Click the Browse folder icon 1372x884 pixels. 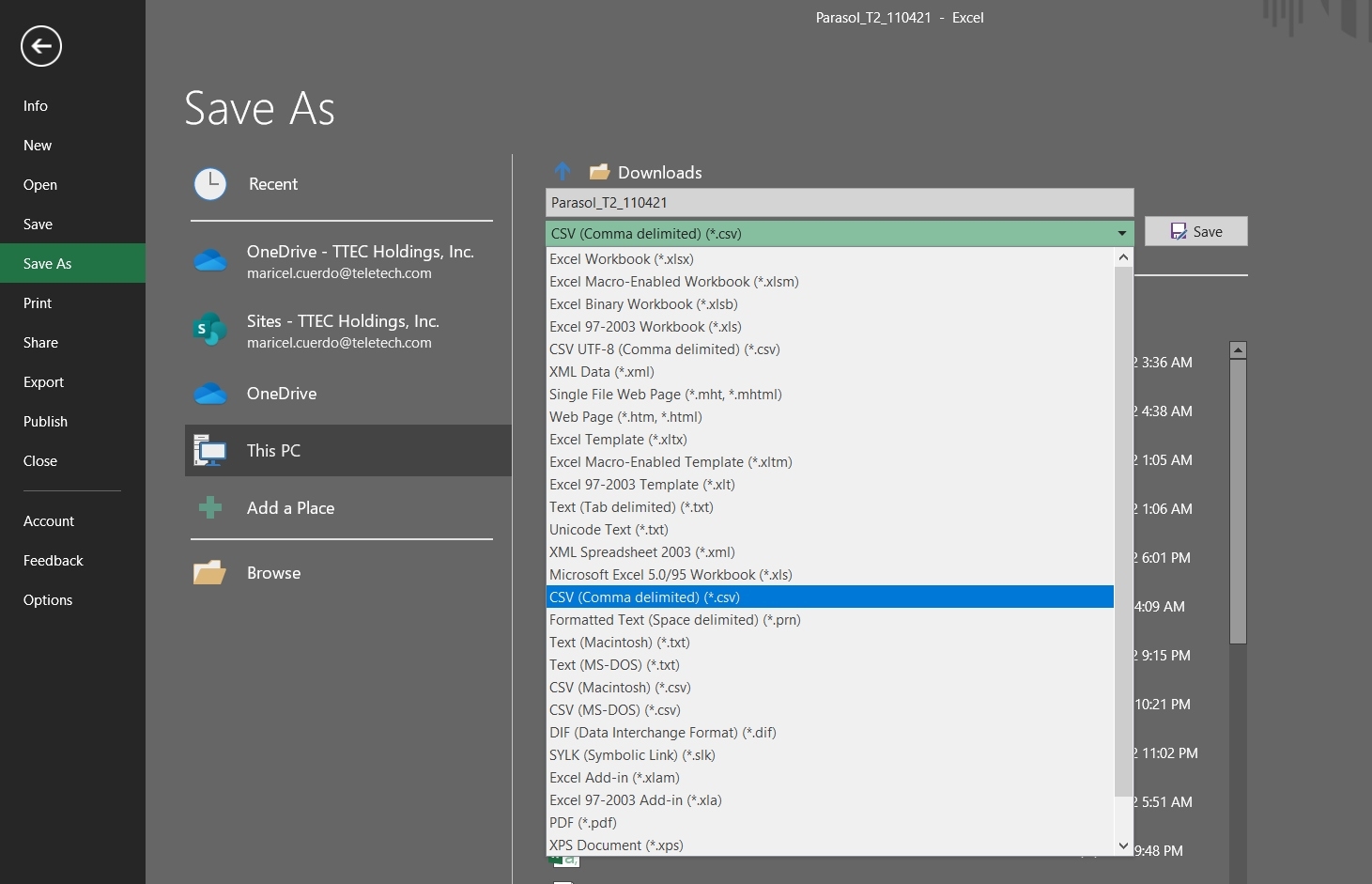click(x=209, y=573)
